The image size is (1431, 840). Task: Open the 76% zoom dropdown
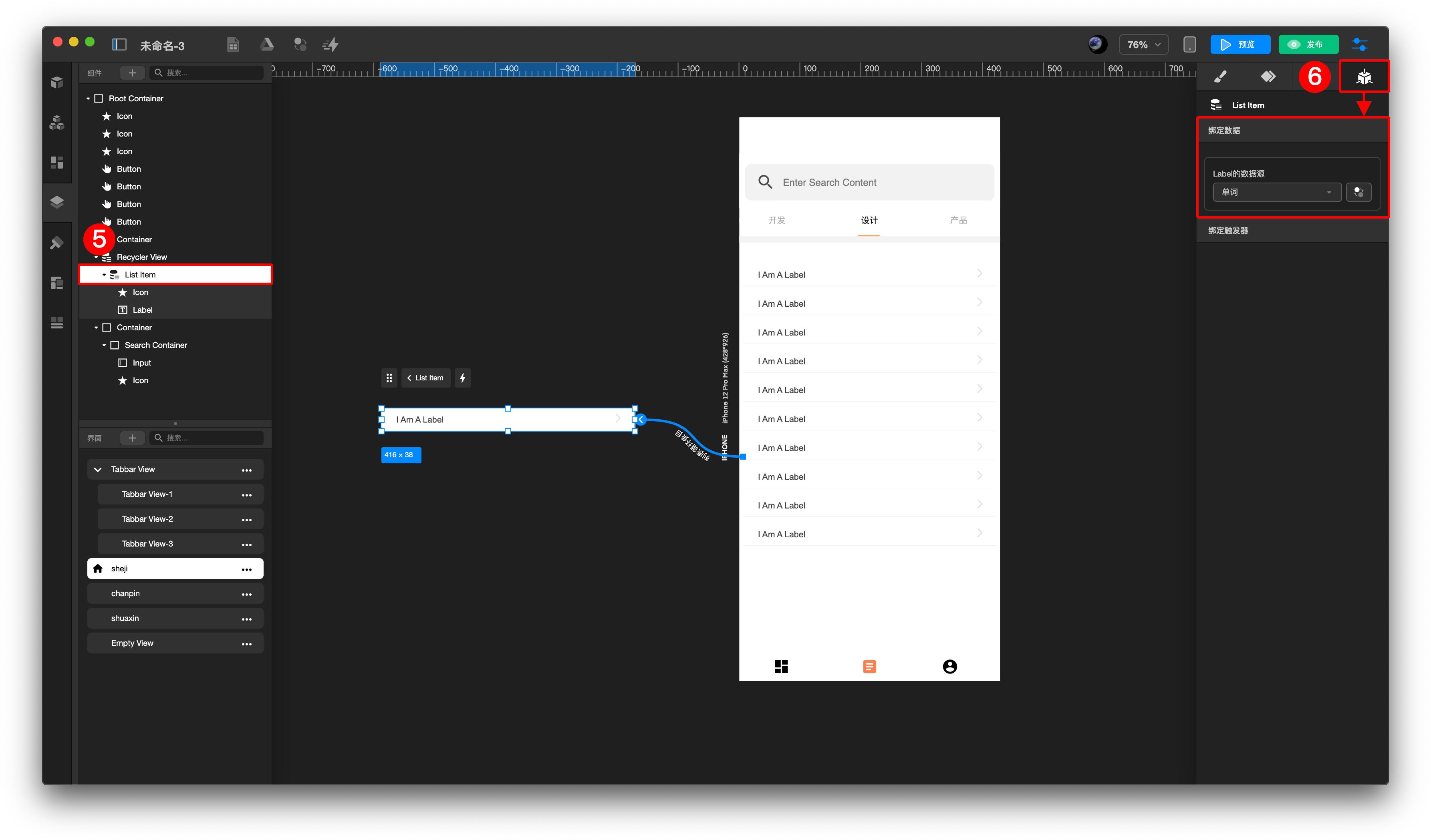coord(1143,44)
